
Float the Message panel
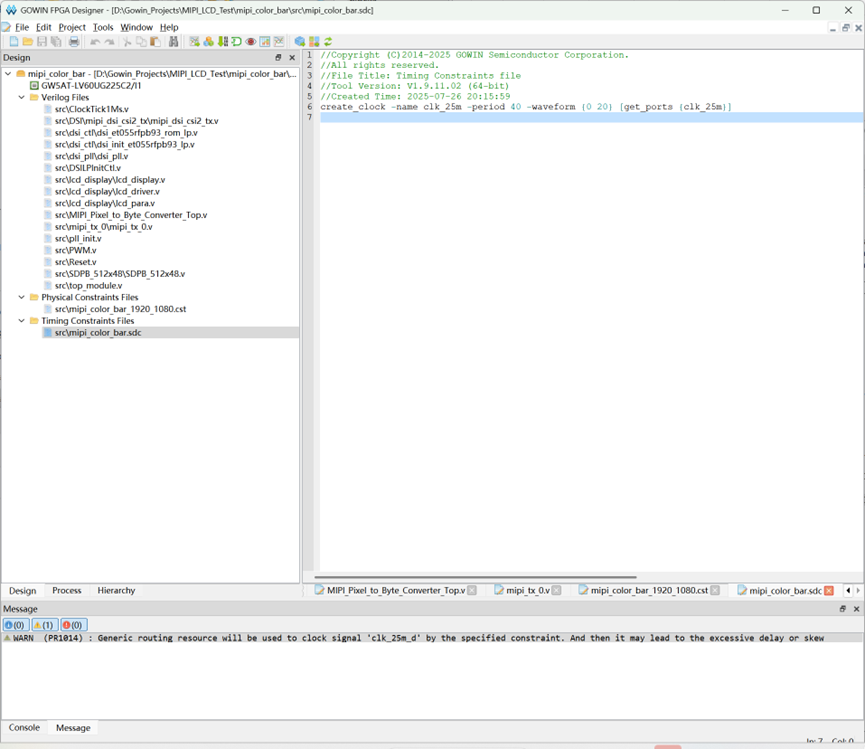pyautogui.click(x=842, y=609)
